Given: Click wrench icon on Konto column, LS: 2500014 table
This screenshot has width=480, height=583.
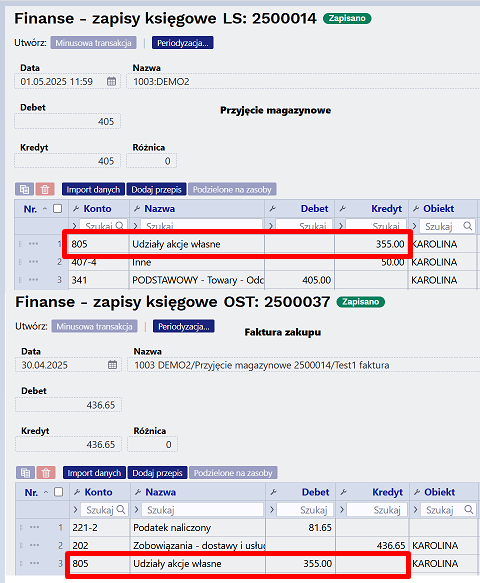Looking at the screenshot, I should coord(76,209).
